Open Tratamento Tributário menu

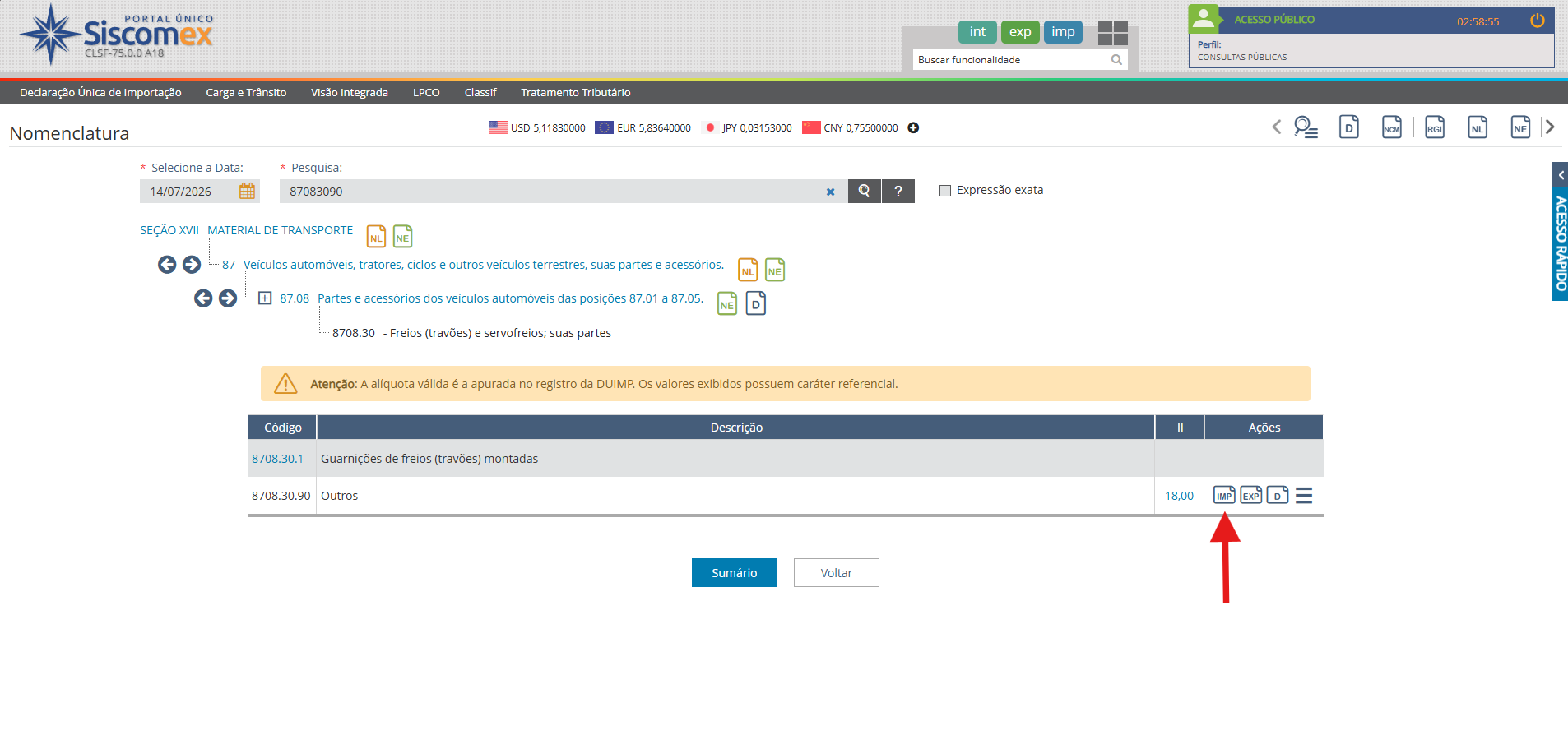point(576,92)
